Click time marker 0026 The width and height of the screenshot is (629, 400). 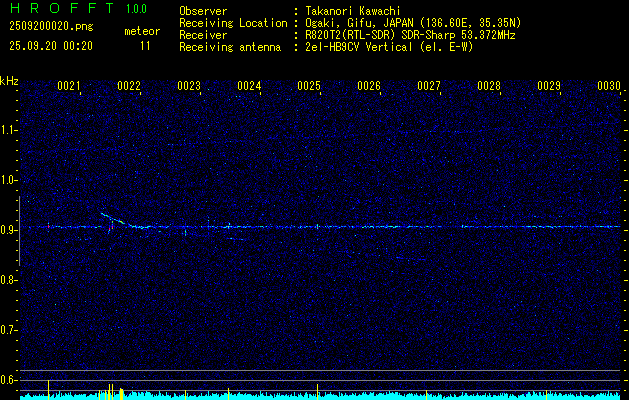coord(369,86)
